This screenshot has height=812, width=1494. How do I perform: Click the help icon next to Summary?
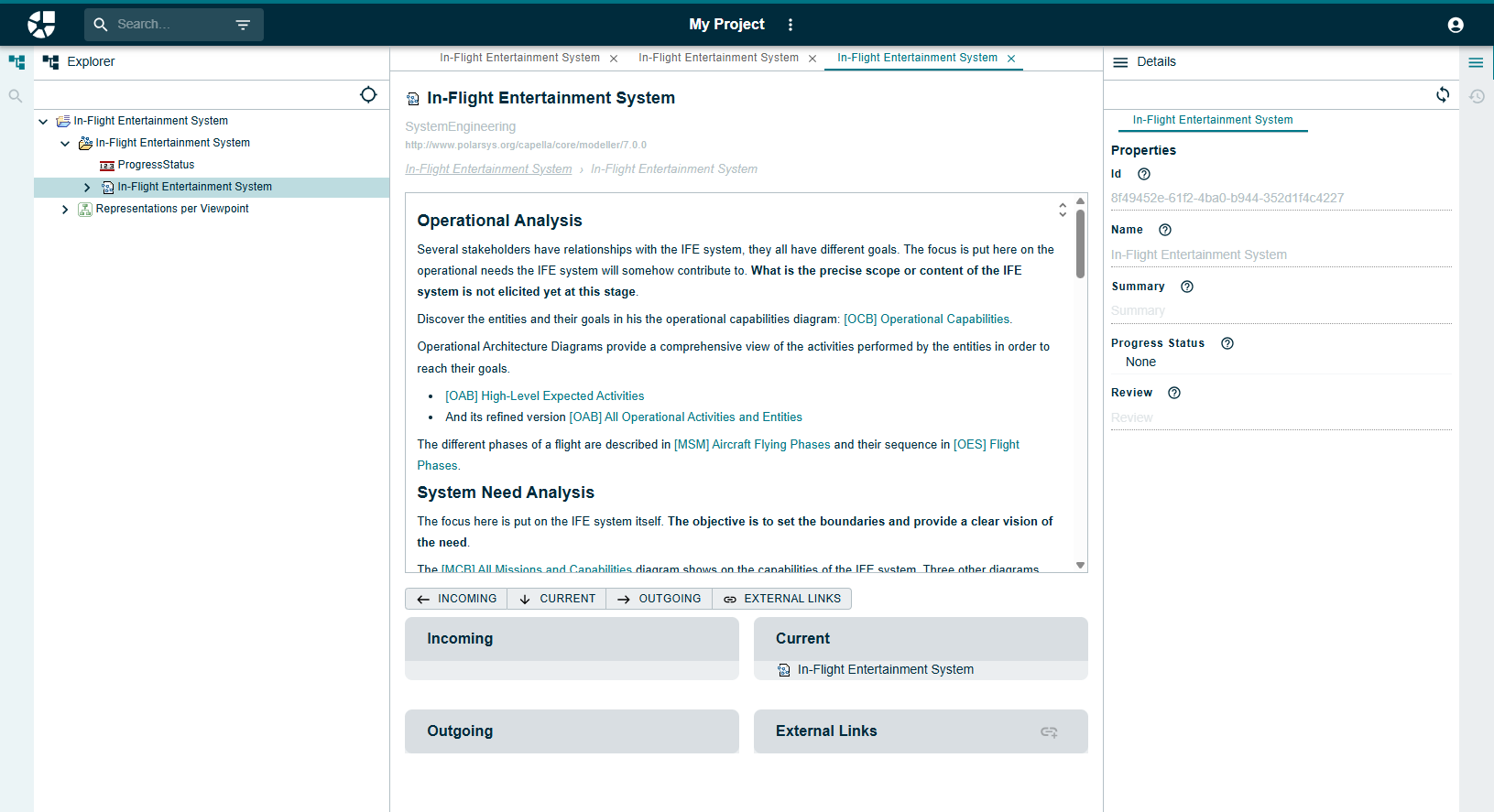pyautogui.click(x=1187, y=287)
